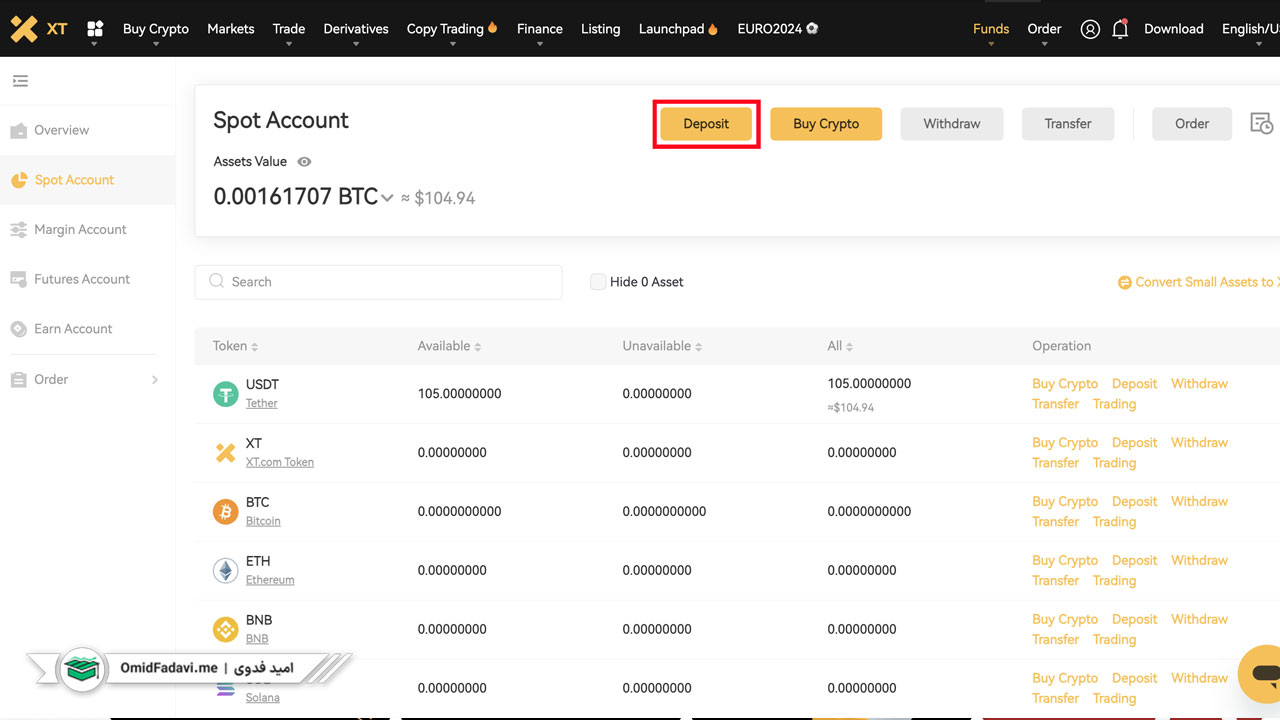
Task: Click the Earn Account sidebar icon
Action: tap(18, 329)
